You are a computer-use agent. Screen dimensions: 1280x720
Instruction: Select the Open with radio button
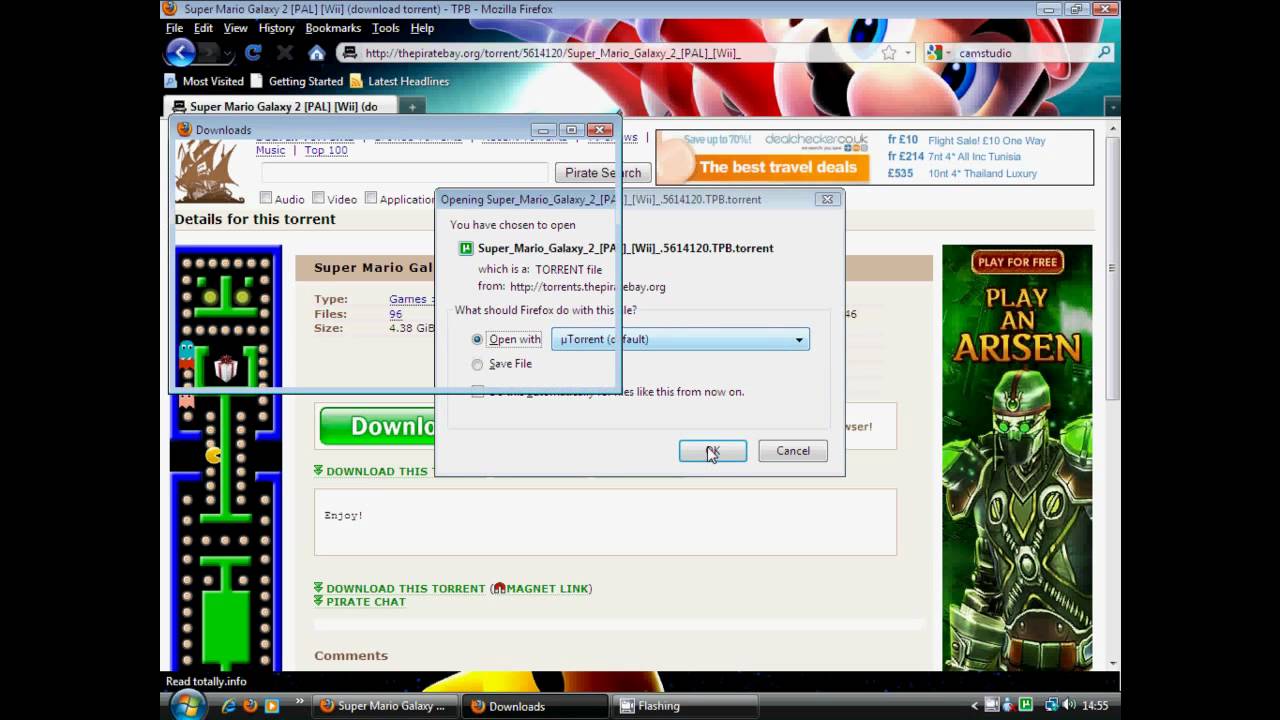point(477,340)
